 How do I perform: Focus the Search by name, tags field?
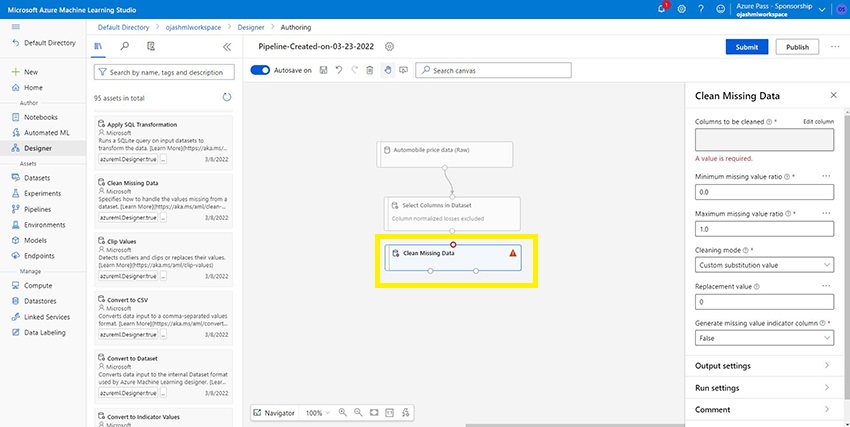click(164, 72)
